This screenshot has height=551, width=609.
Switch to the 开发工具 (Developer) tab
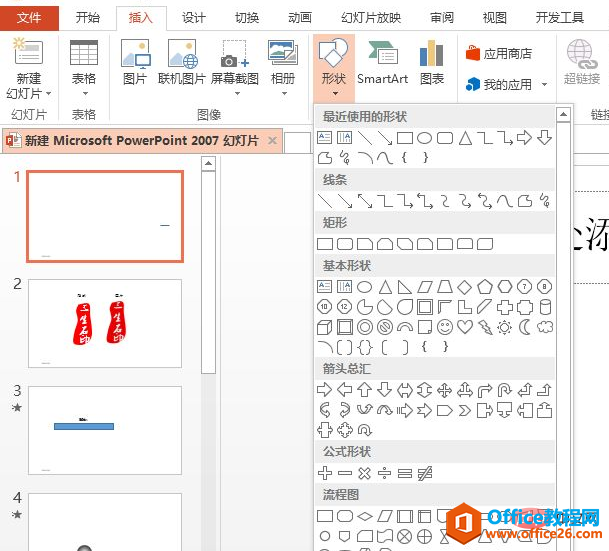pyautogui.click(x=559, y=17)
